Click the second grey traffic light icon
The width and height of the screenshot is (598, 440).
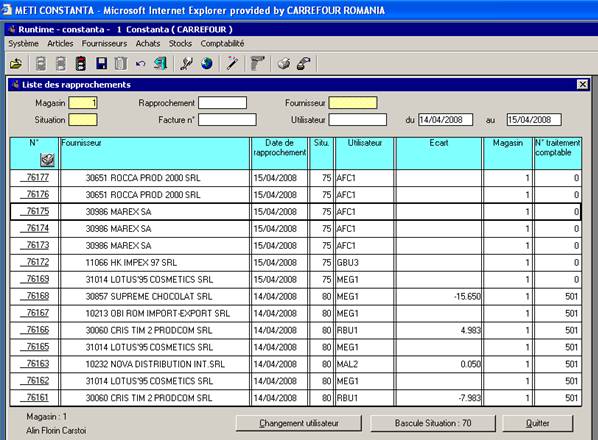tap(61, 64)
